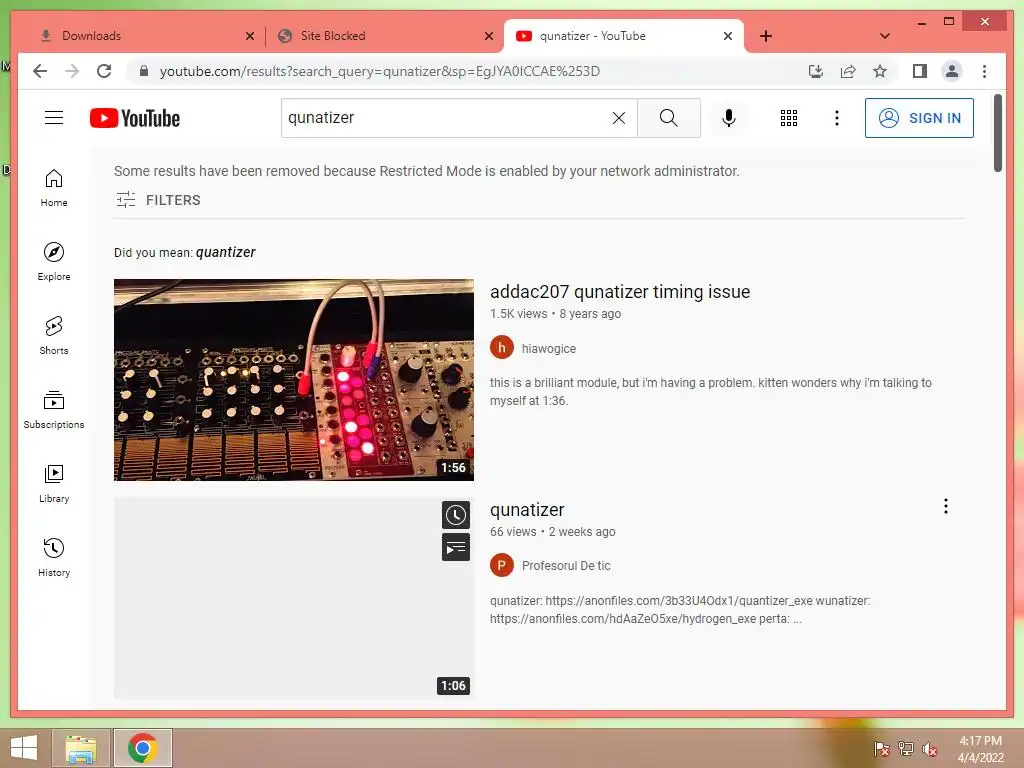Screen dimensions: 1024x768
Task: Open Subscriptions in sidebar
Action: (x=54, y=409)
